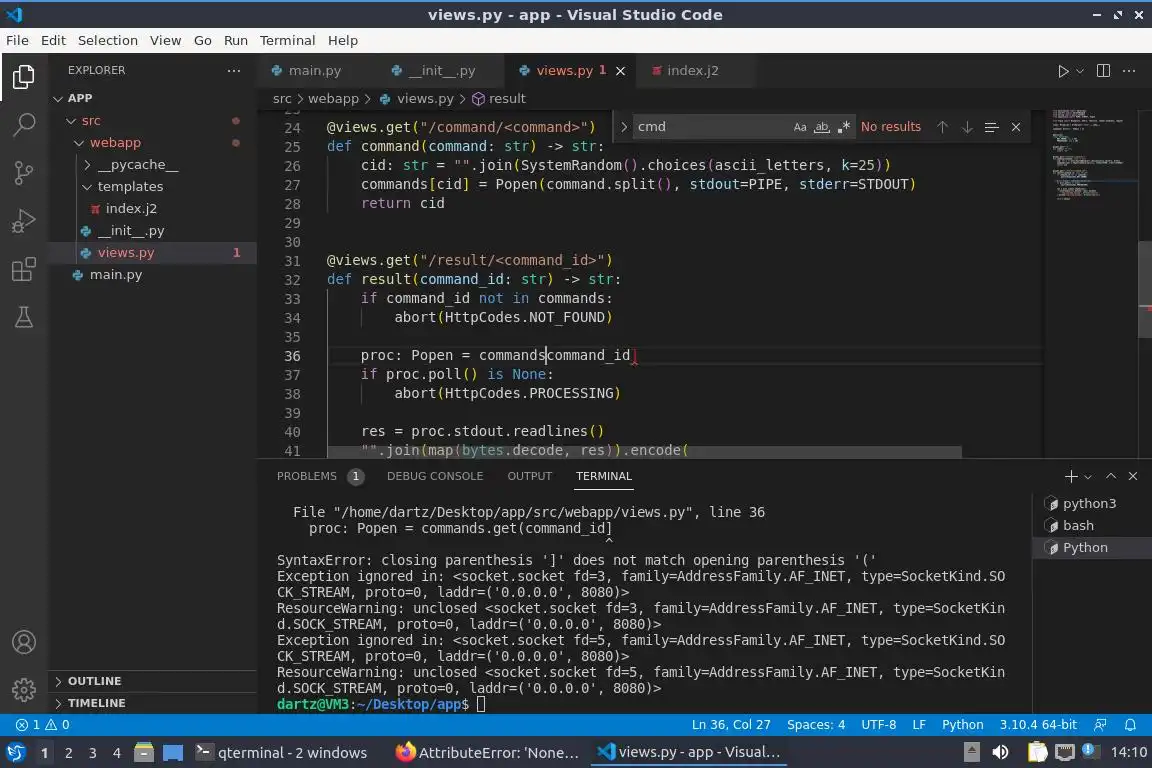
Task: Show the OUTPUT panel tab
Action: [529, 476]
